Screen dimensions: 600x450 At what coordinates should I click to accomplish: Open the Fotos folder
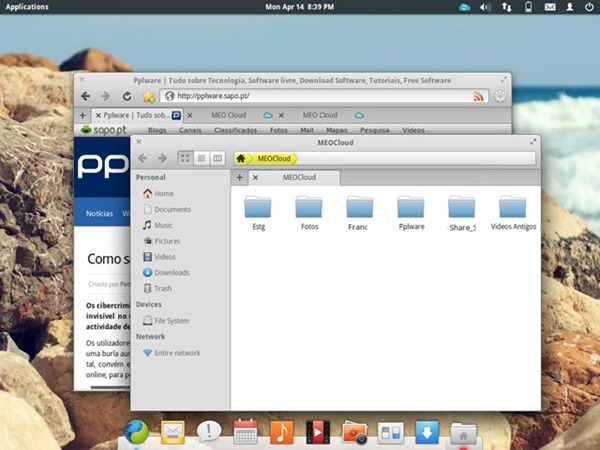tap(309, 213)
